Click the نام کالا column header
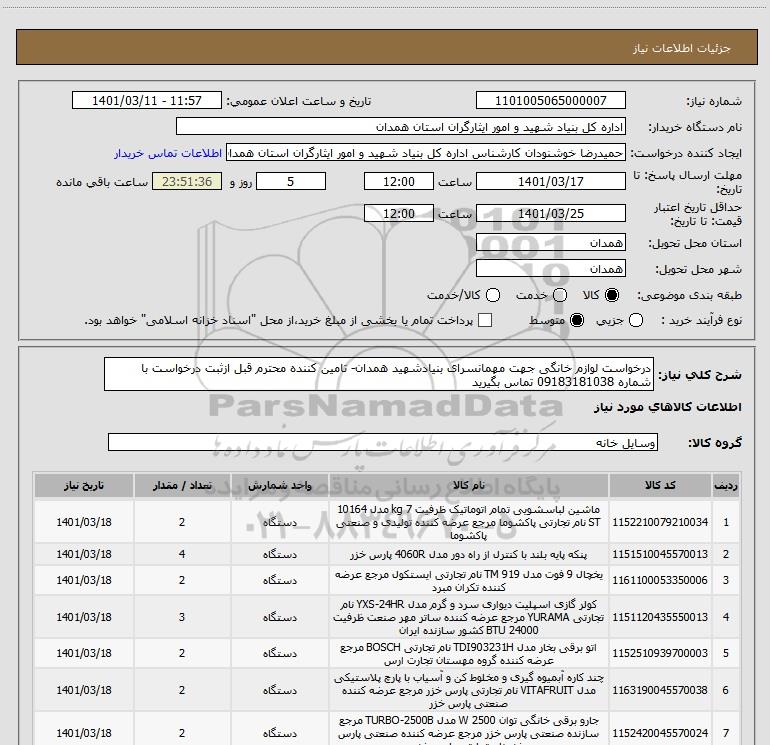Image resolution: width=770 pixels, height=745 pixels. point(468,486)
